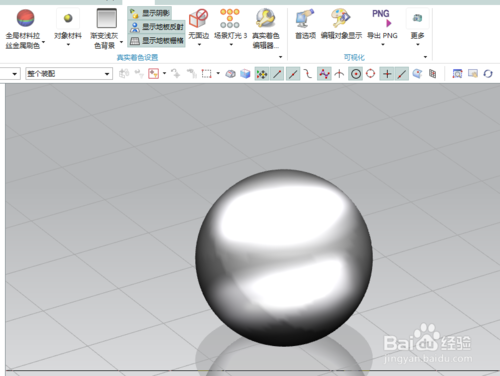Expand the 可视化 group menu arrow
The image size is (500, 376).
click(425, 57)
